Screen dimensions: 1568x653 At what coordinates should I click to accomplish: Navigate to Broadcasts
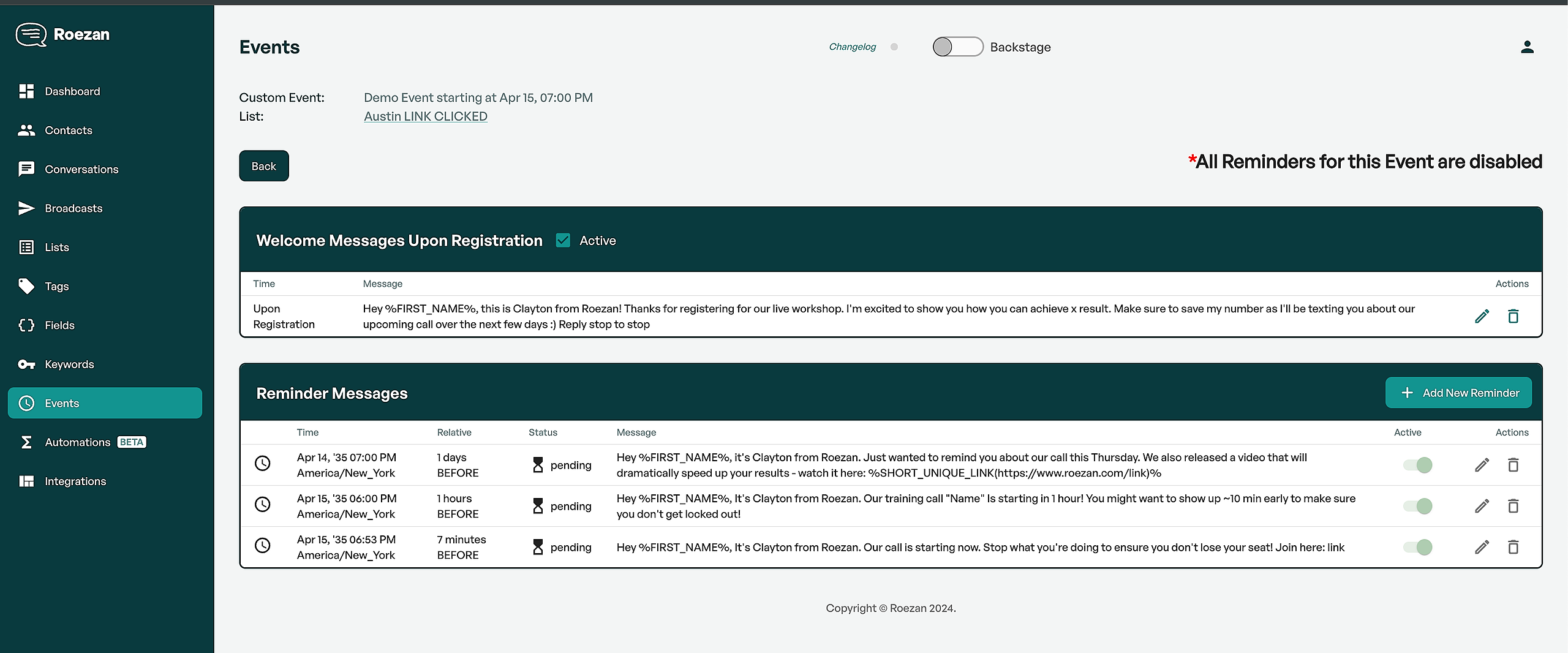click(x=105, y=208)
